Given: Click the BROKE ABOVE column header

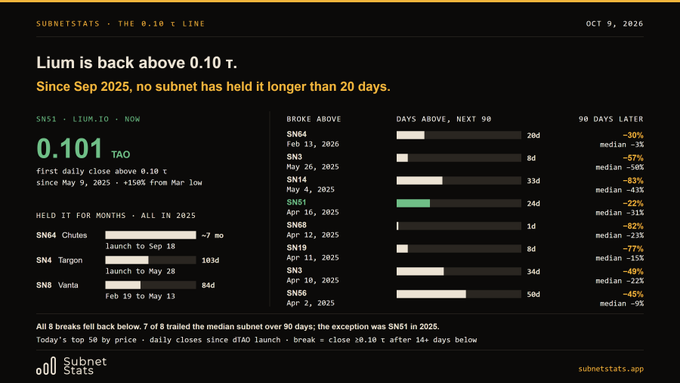Looking at the screenshot, I should coord(314,119).
